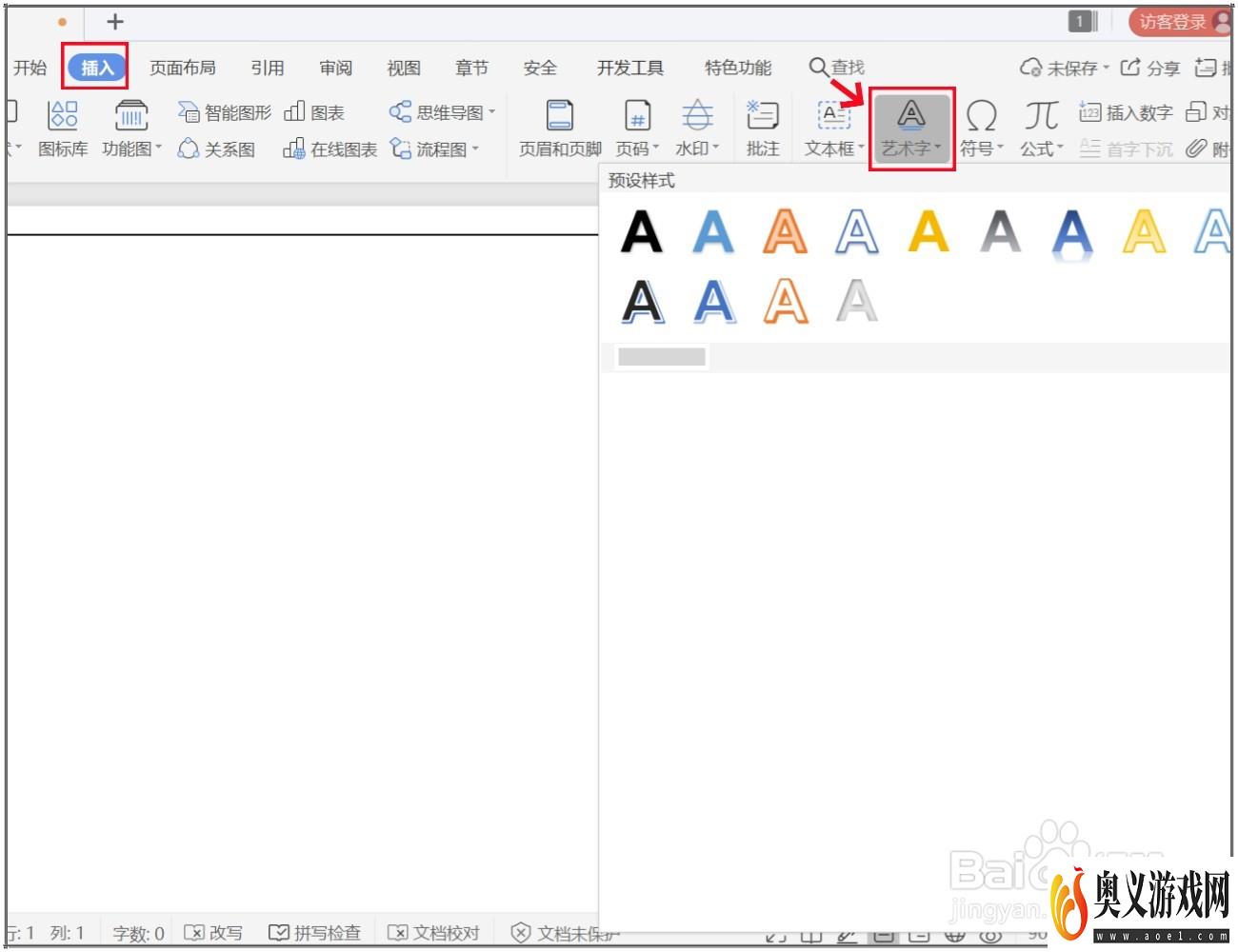The height and width of the screenshot is (952, 1238).
Task: Expand the 功能图 dropdown arrow
Action: (x=158, y=149)
